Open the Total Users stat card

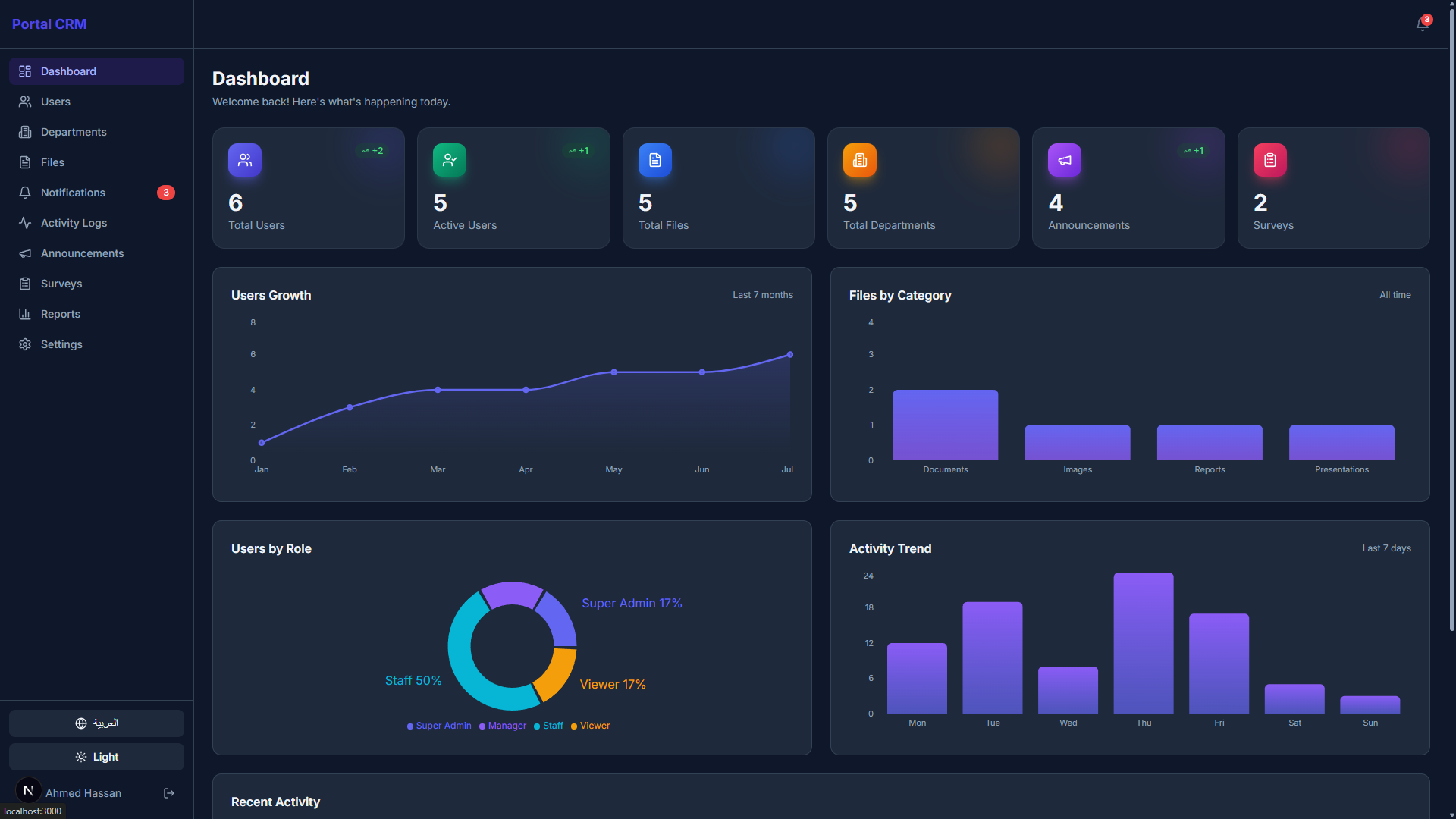pos(309,188)
